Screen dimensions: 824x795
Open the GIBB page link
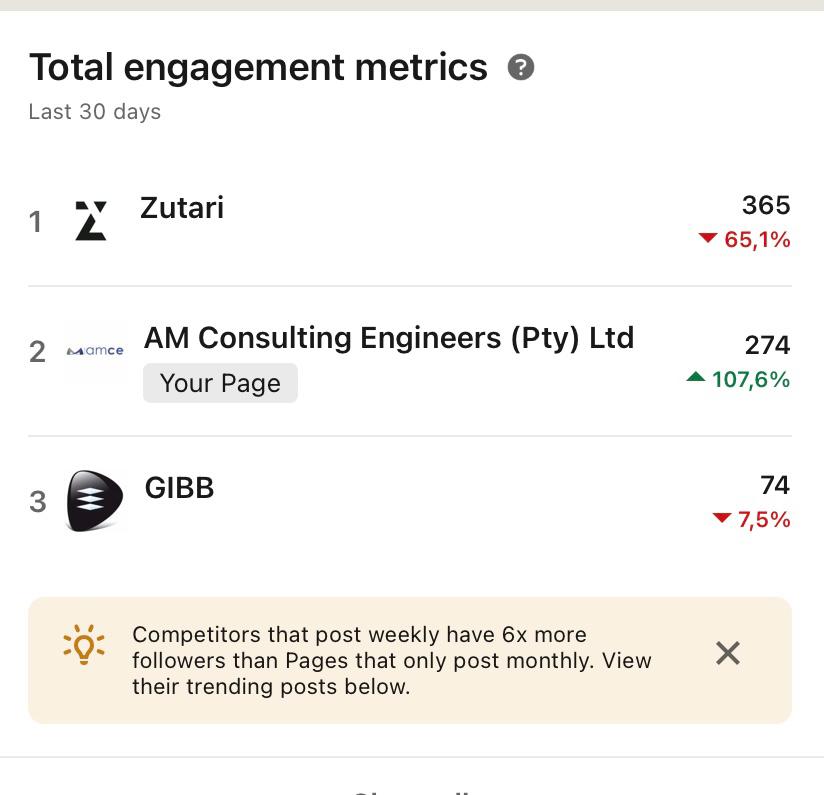point(179,488)
